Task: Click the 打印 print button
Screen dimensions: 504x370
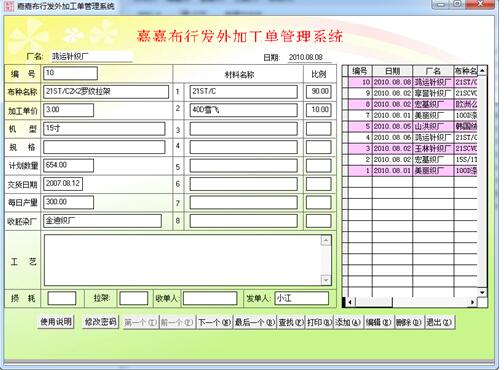Action: click(320, 322)
